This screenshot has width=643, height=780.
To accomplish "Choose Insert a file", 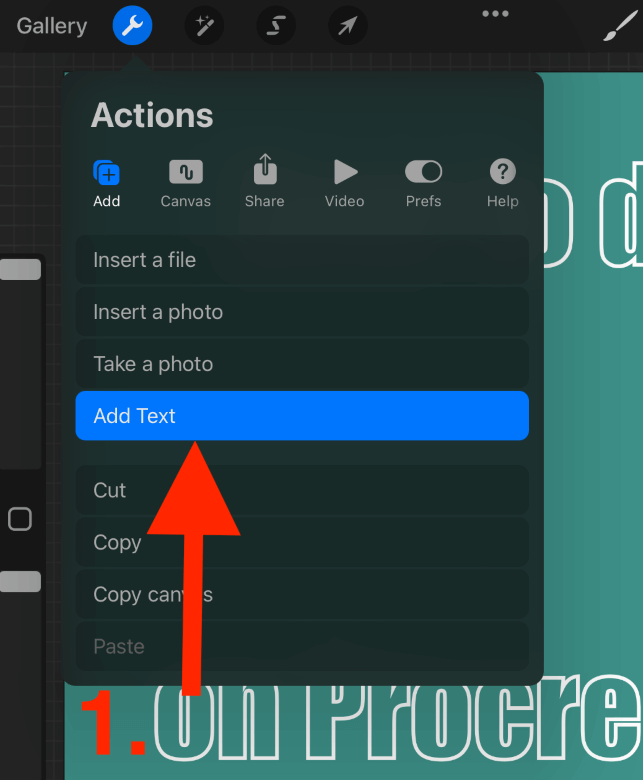I will pyautogui.click(x=302, y=260).
